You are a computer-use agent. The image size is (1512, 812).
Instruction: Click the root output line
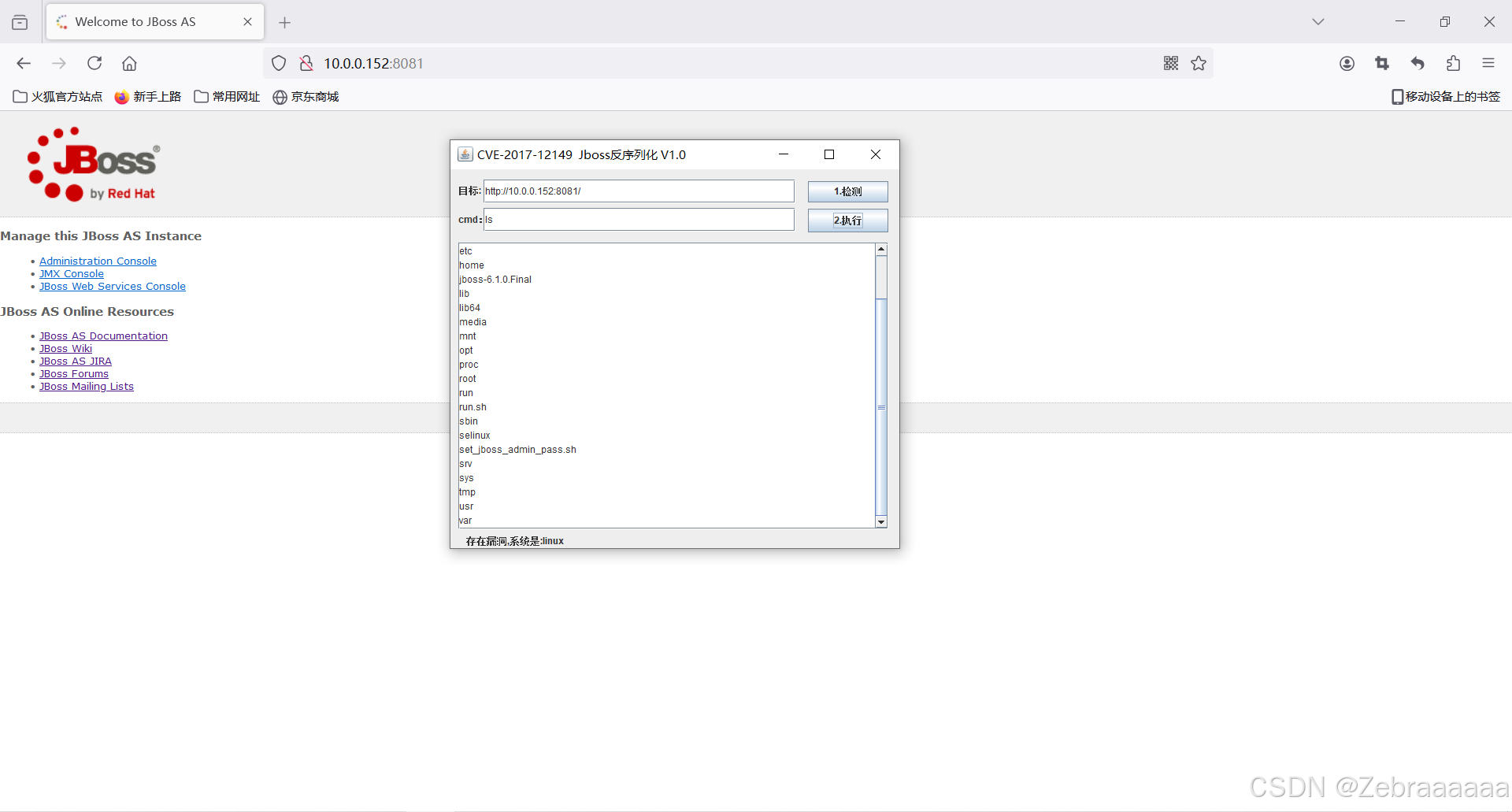[468, 379]
